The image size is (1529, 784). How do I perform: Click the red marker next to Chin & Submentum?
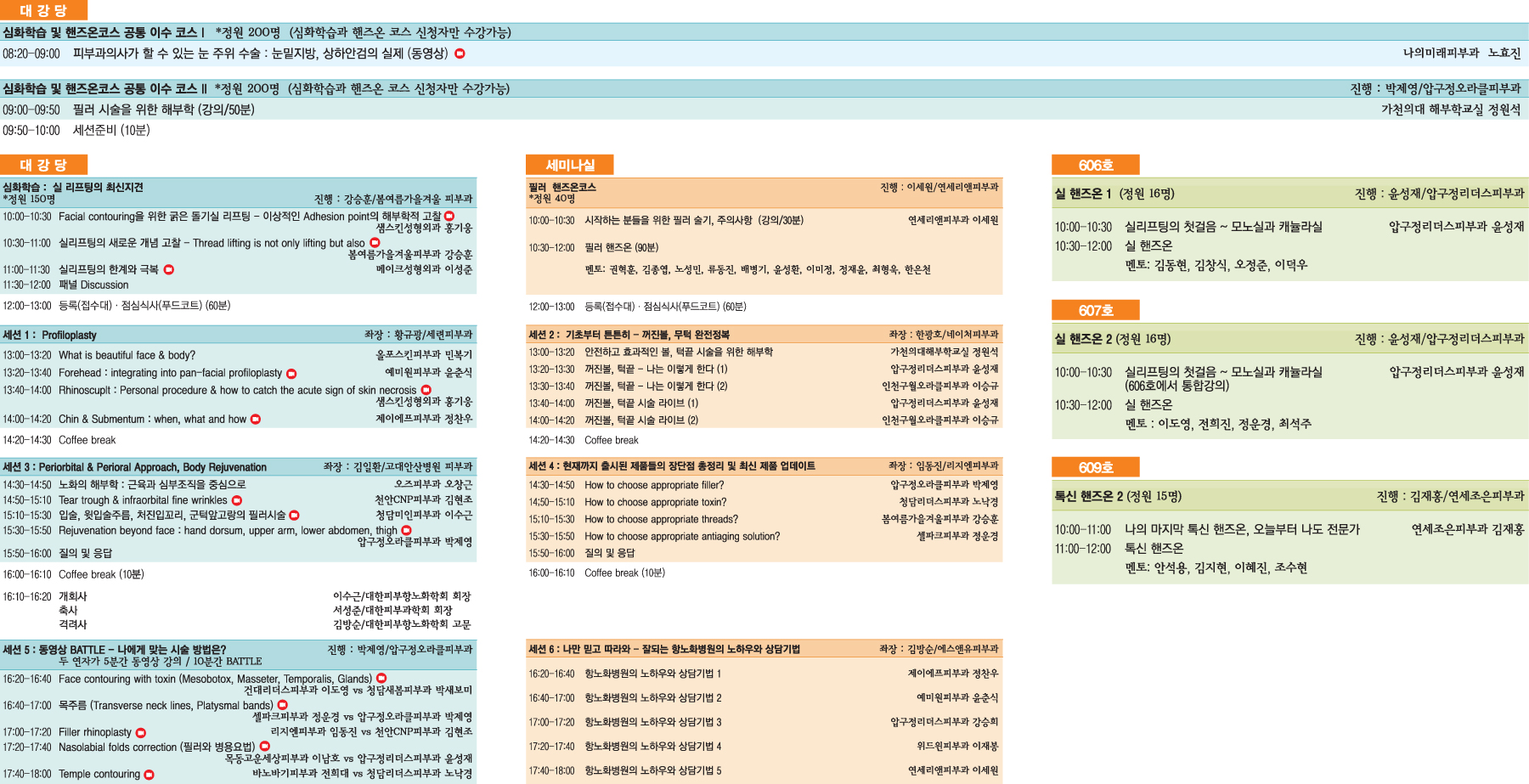[x=256, y=420]
